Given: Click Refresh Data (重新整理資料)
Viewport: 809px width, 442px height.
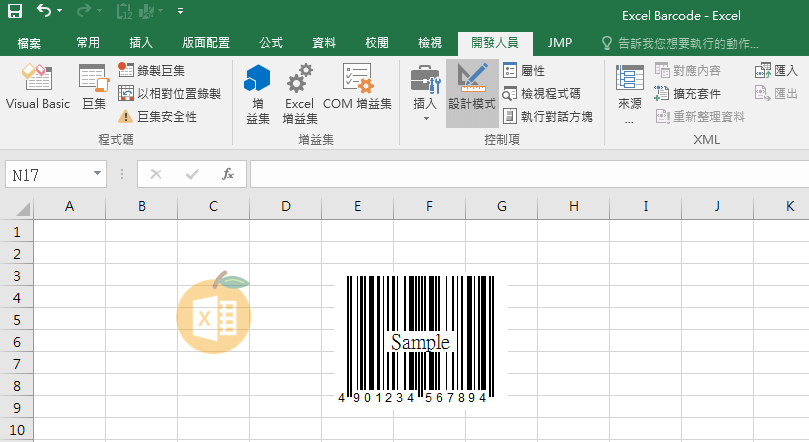Looking at the screenshot, I should pos(700,117).
